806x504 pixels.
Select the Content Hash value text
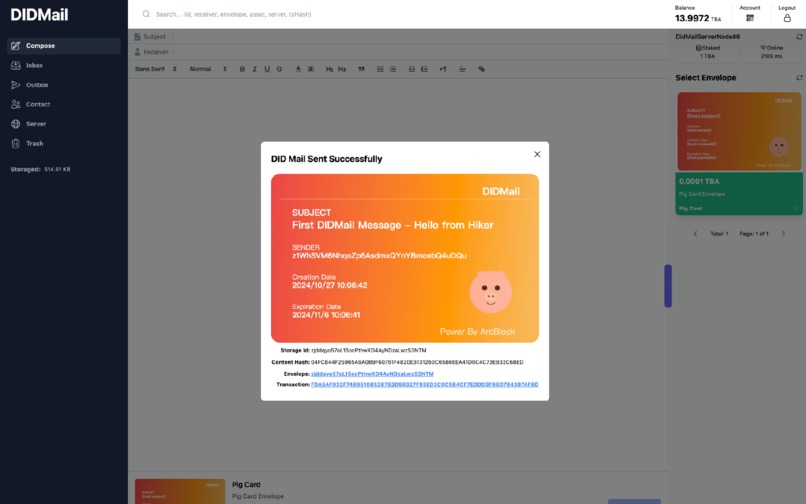tap(417, 362)
